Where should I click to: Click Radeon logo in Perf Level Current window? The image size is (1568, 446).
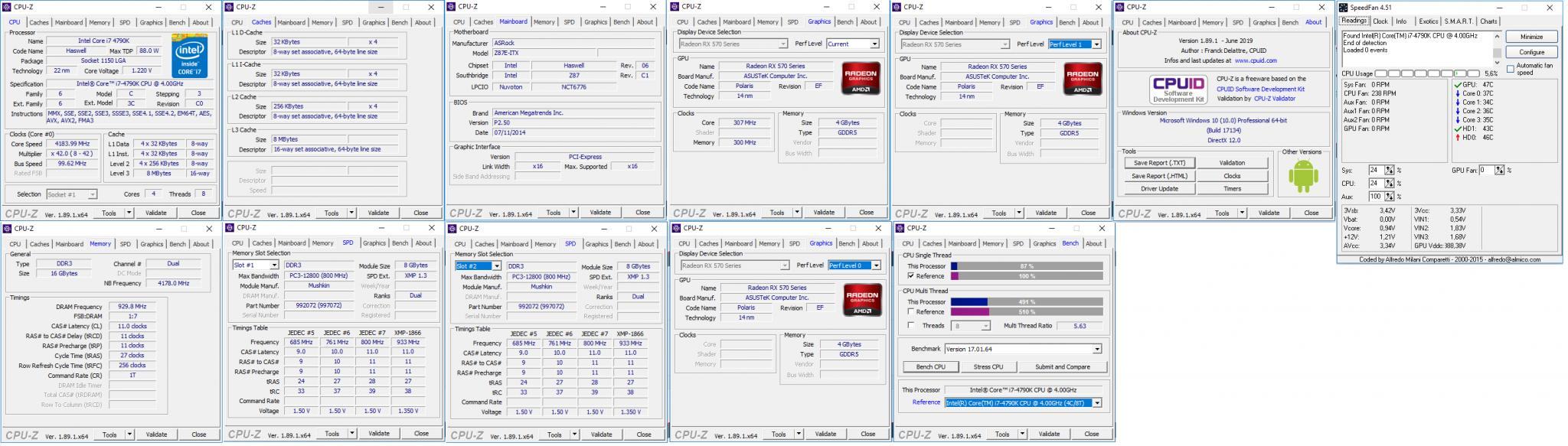(860, 78)
